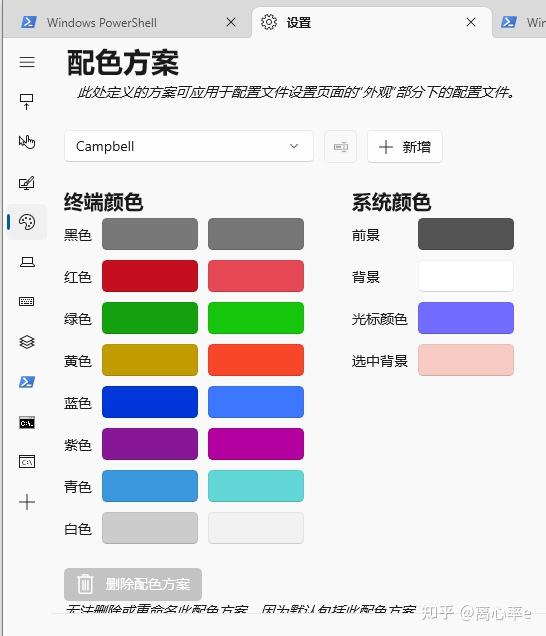Pick the bright 绿色 color swatch

256,318
